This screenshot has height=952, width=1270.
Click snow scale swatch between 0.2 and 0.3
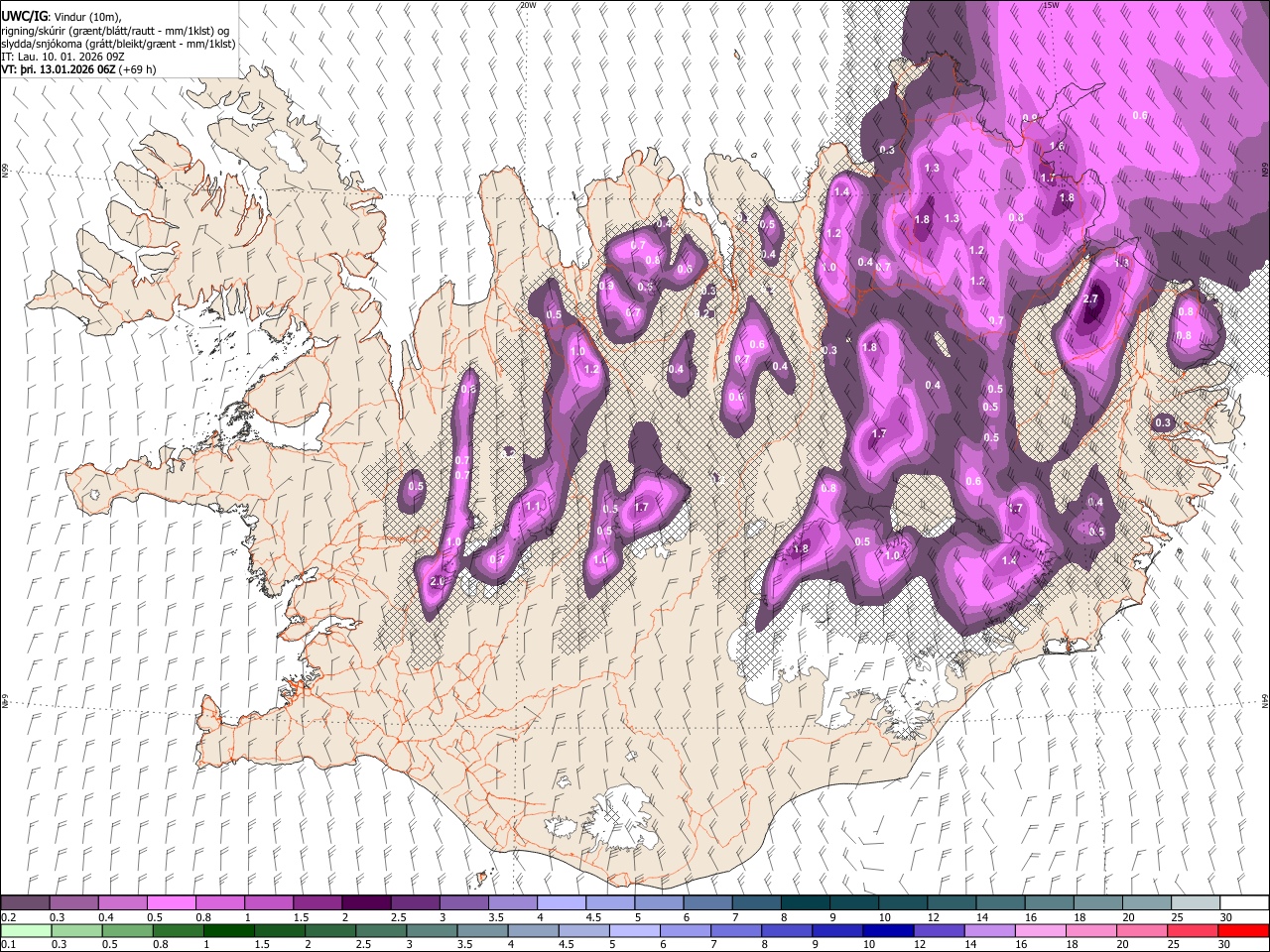(x=25, y=902)
